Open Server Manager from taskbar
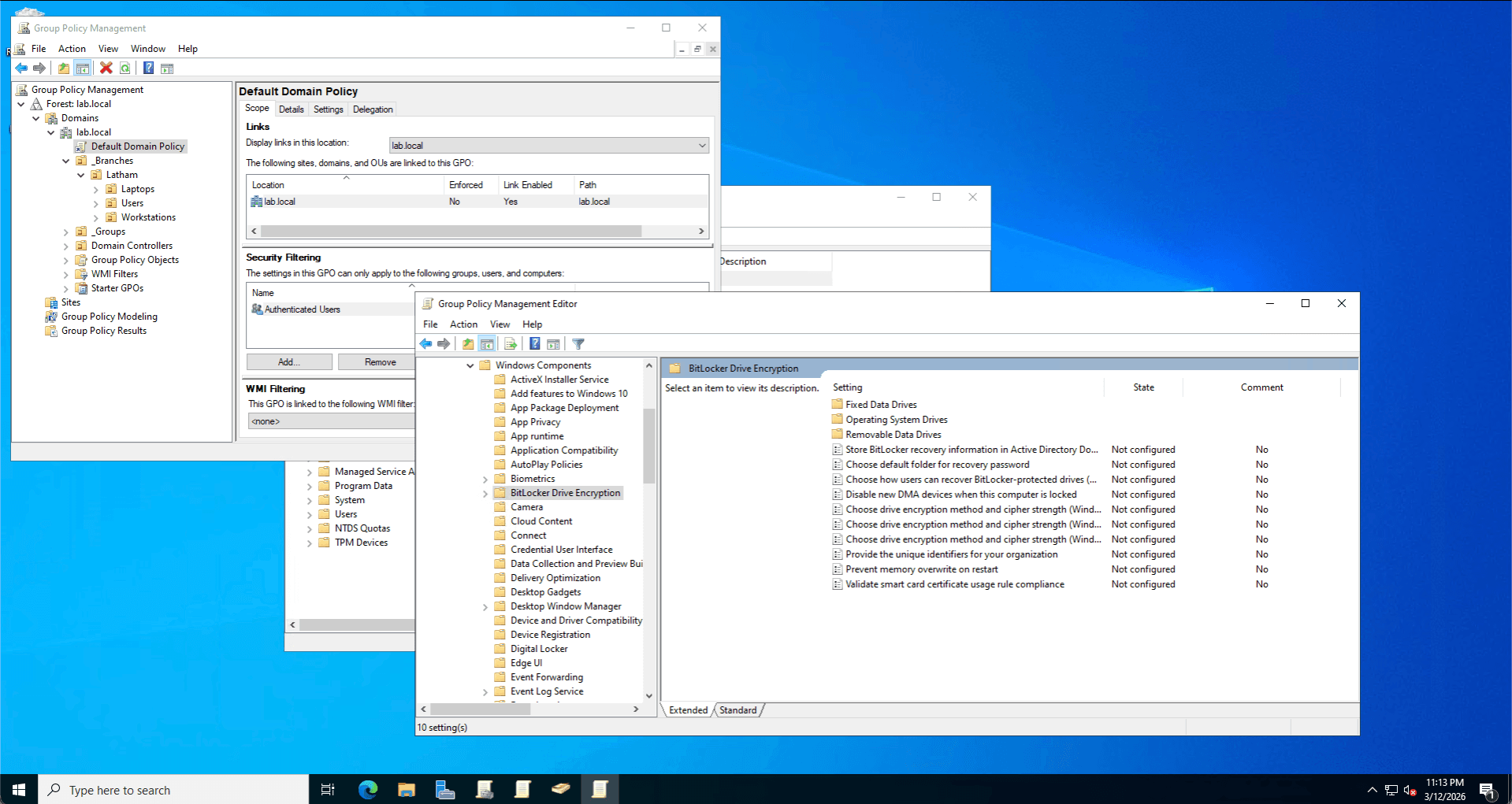1512x804 pixels. coord(445,789)
